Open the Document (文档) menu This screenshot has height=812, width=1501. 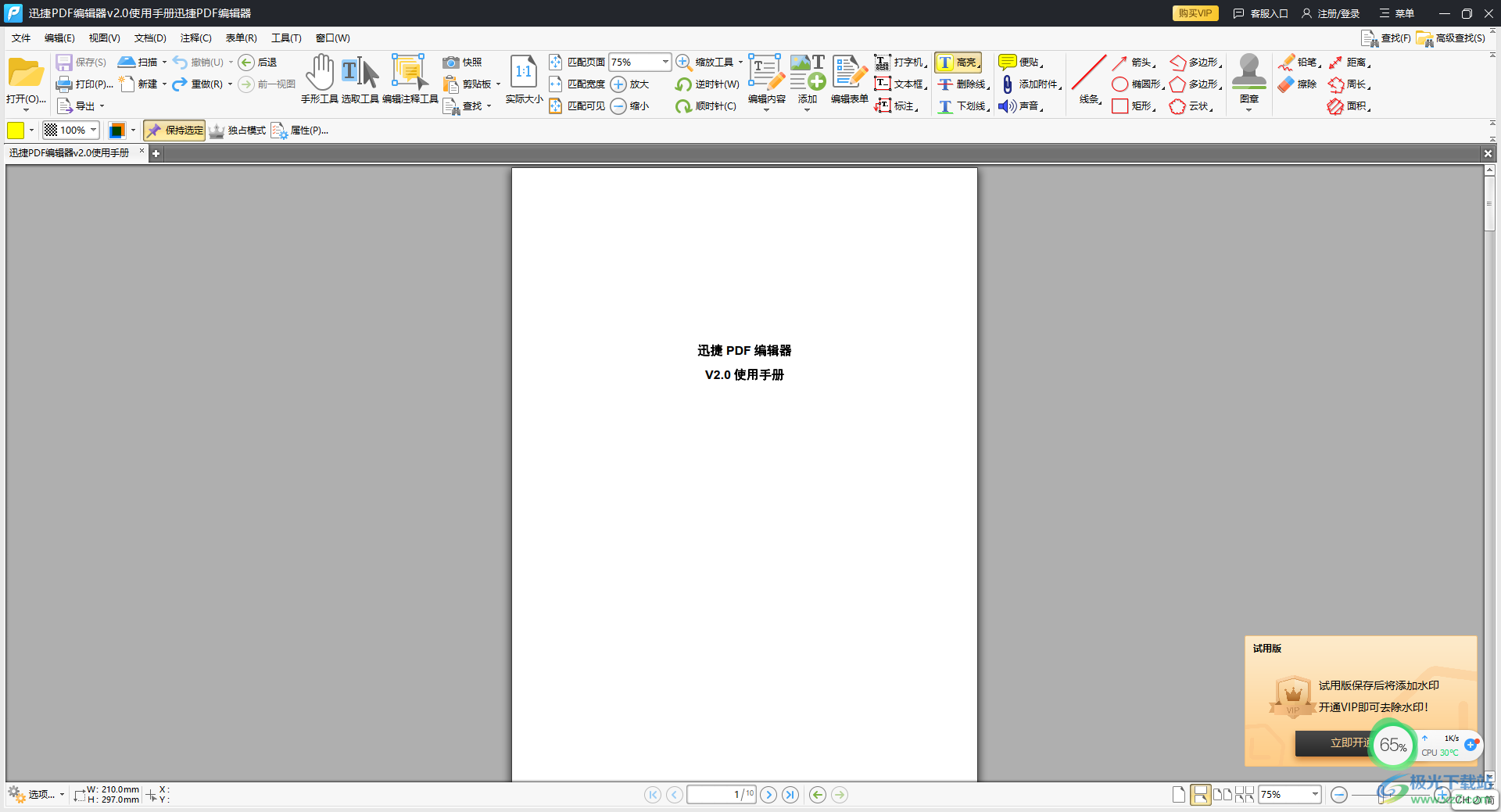point(150,38)
